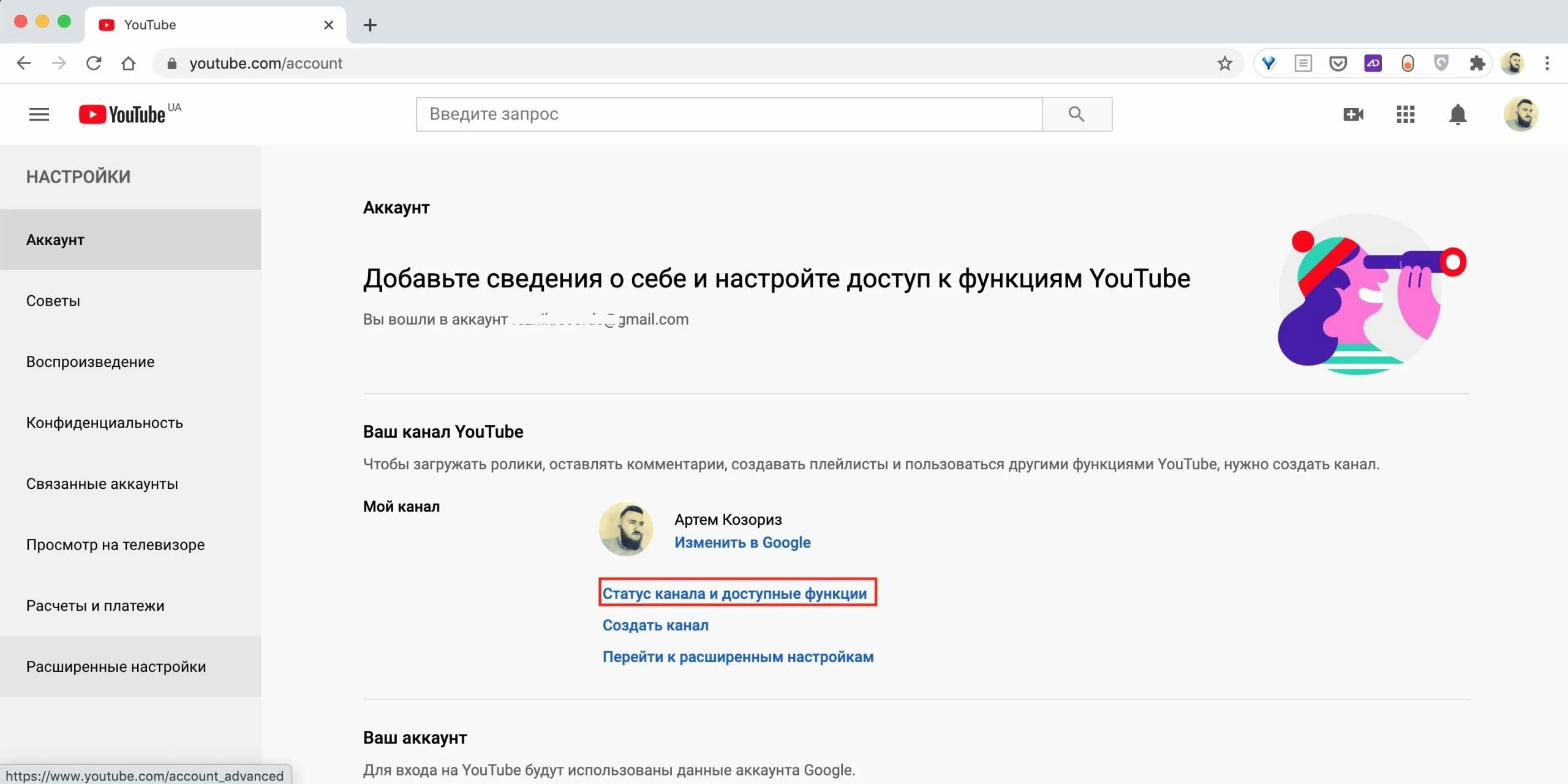This screenshot has height=784, width=1568.
Task: Click the orange capsule extension icon
Action: click(x=1408, y=63)
